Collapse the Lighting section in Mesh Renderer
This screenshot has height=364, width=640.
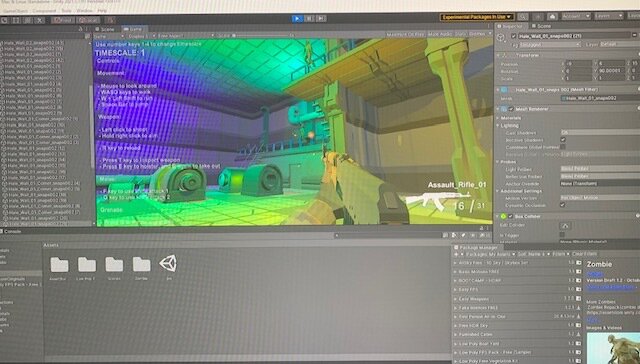(x=498, y=126)
